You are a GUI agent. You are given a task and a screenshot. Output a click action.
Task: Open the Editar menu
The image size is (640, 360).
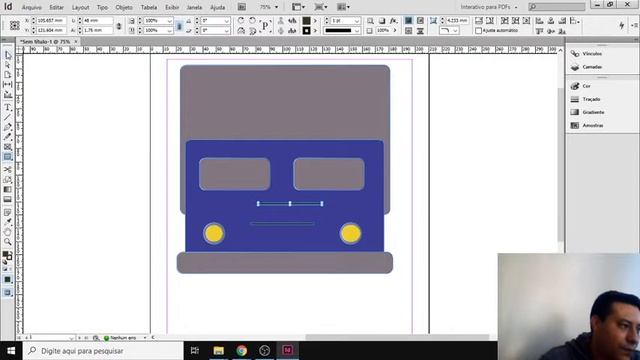[x=56, y=7]
